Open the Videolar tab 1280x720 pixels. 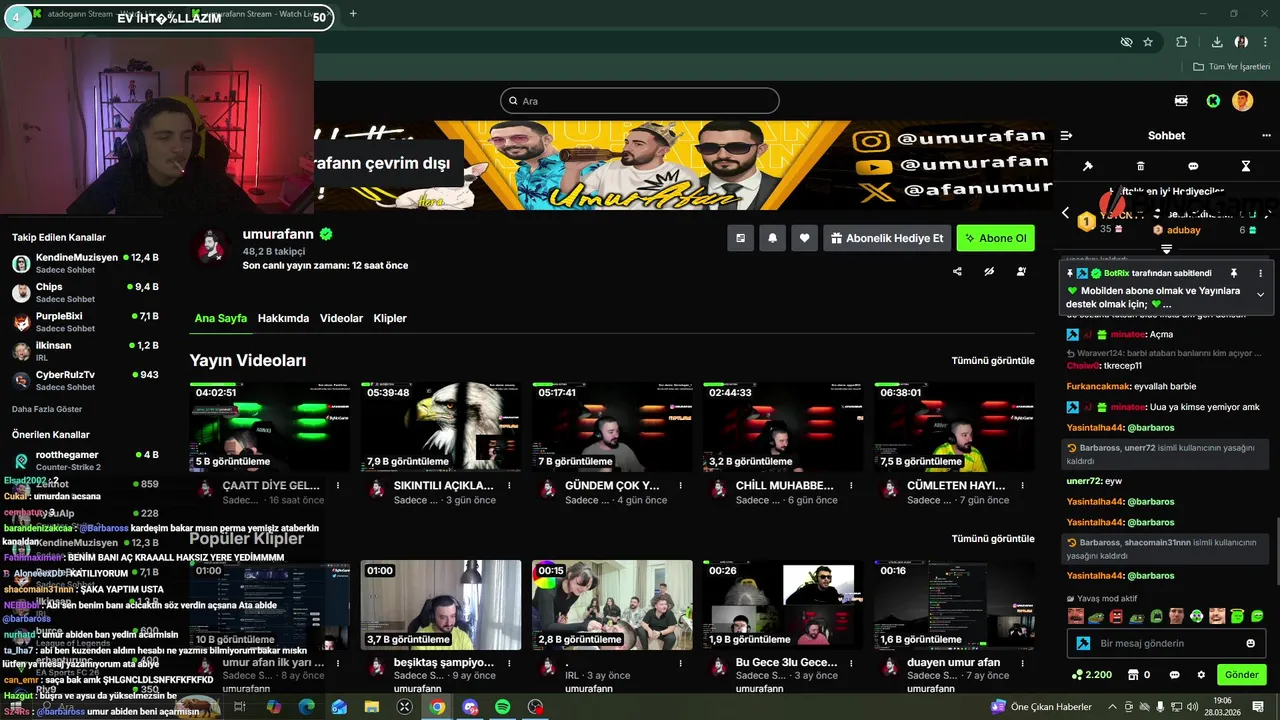(x=341, y=318)
